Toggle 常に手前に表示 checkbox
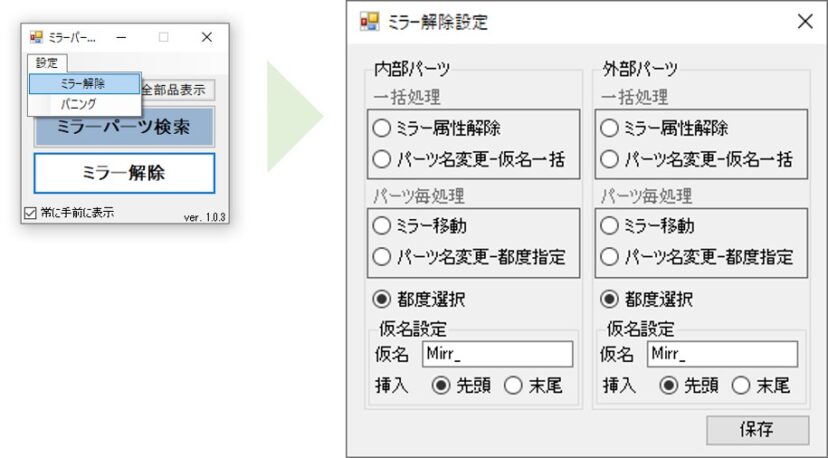Image resolution: width=828 pixels, height=458 pixels. [30, 212]
